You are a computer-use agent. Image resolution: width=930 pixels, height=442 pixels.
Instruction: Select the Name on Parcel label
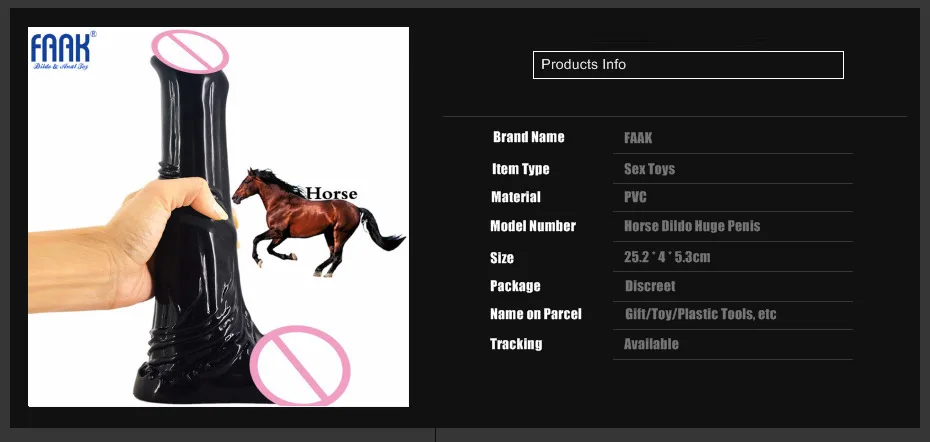pyautogui.click(x=536, y=314)
